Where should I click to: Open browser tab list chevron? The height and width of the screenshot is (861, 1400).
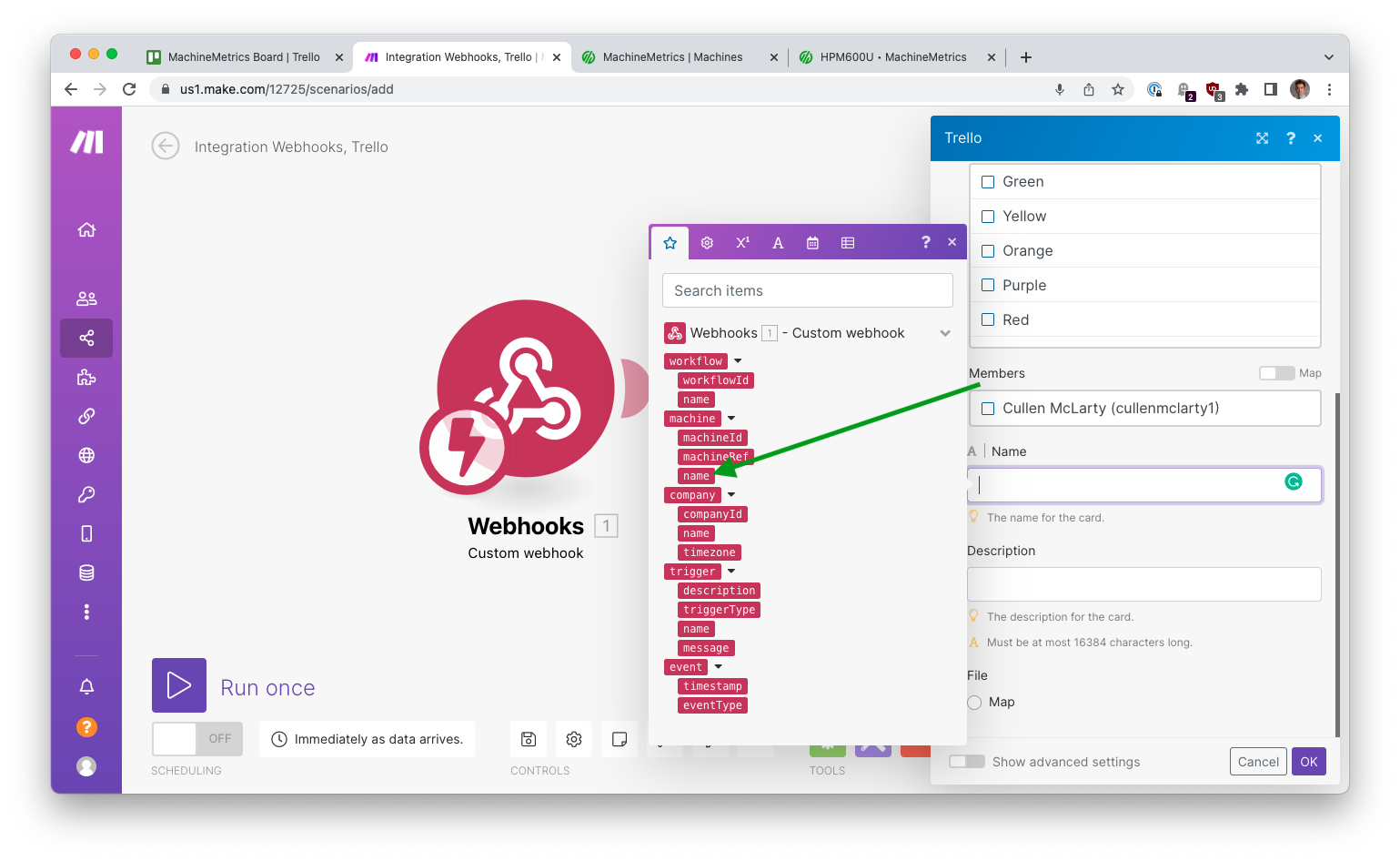point(1329,57)
